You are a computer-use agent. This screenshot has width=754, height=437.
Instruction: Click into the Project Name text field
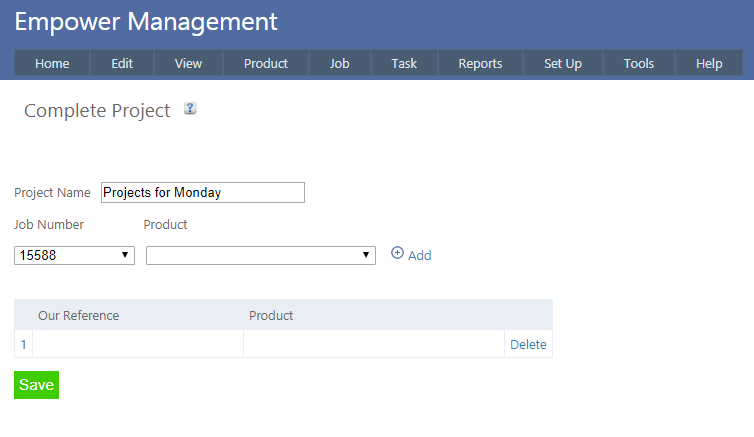(x=203, y=192)
